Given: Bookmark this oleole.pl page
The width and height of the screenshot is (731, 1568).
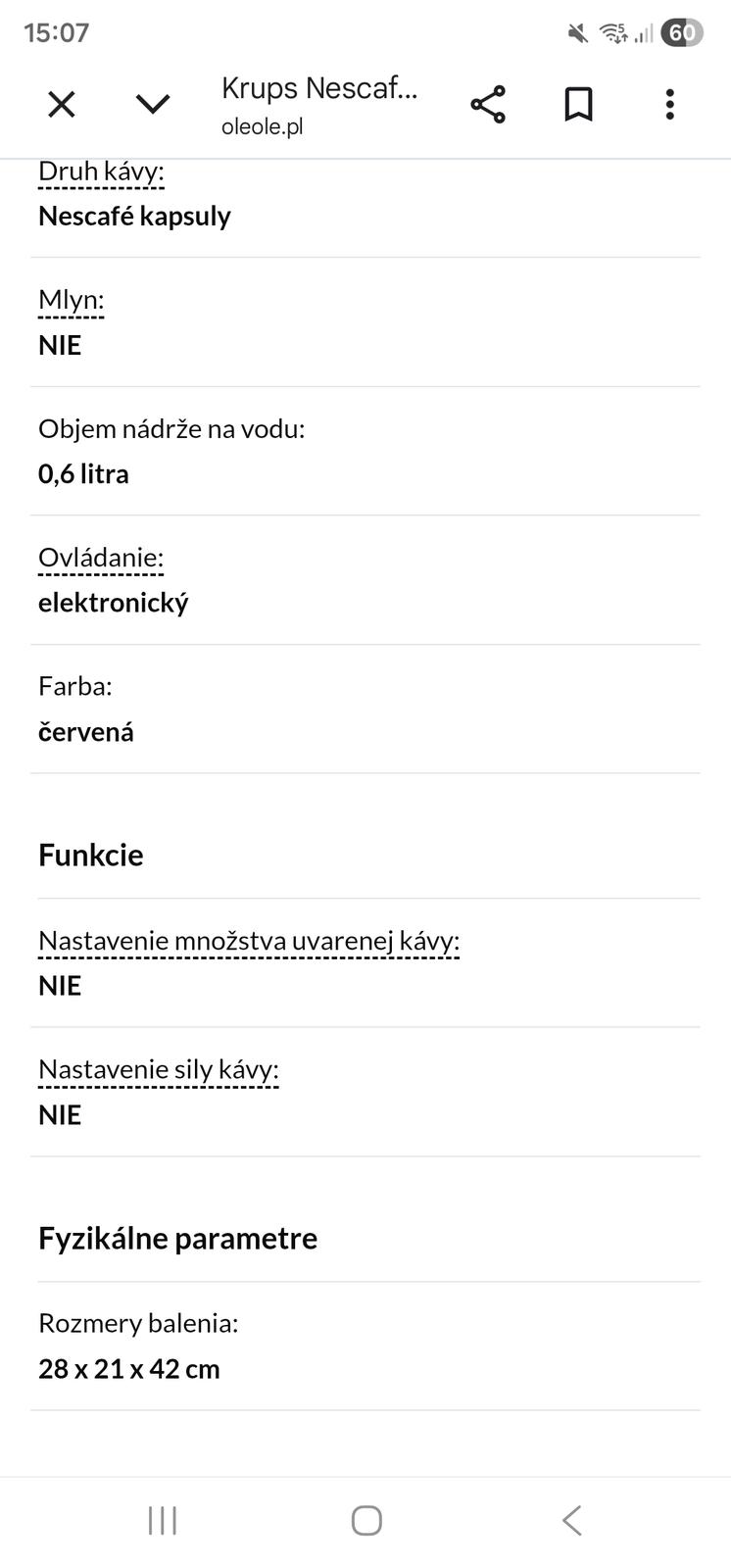Looking at the screenshot, I should coord(579,104).
